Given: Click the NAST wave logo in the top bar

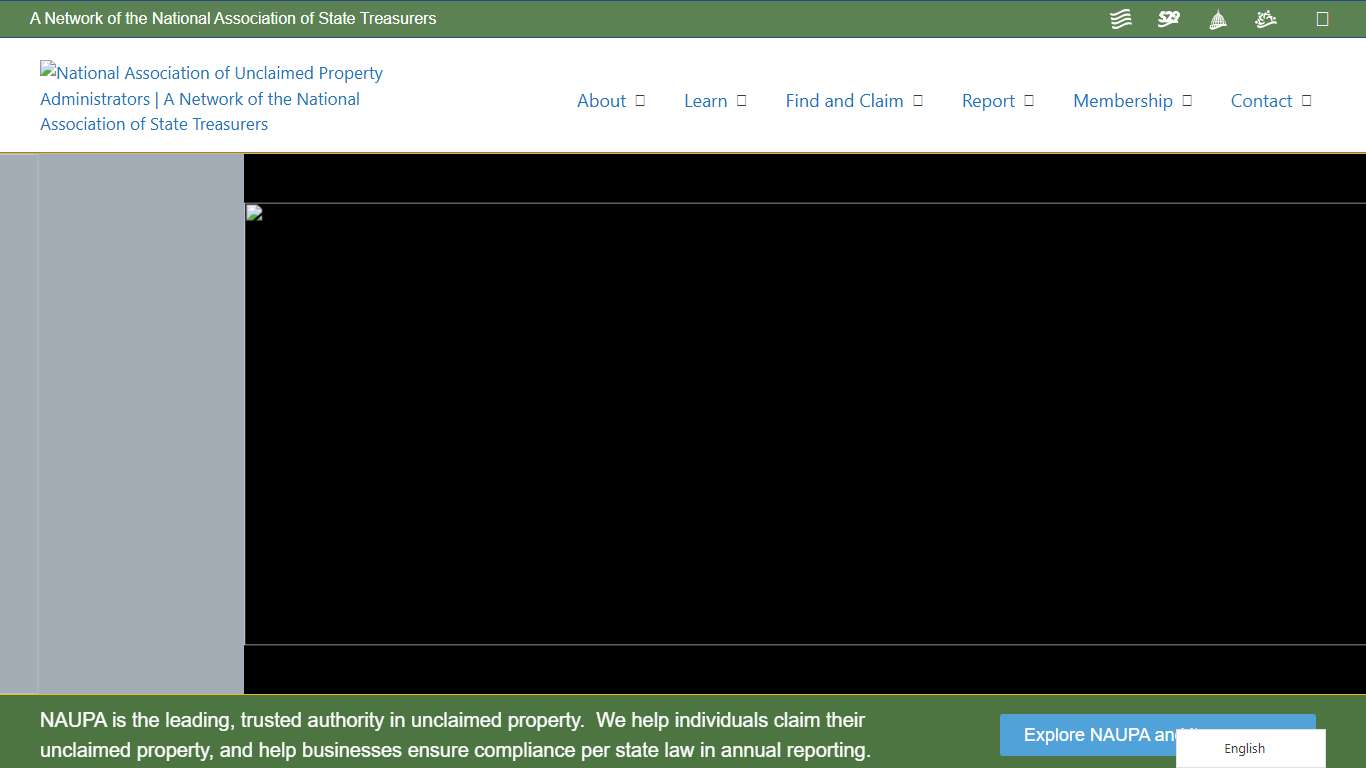Looking at the screenshot, I should 1120,18.
